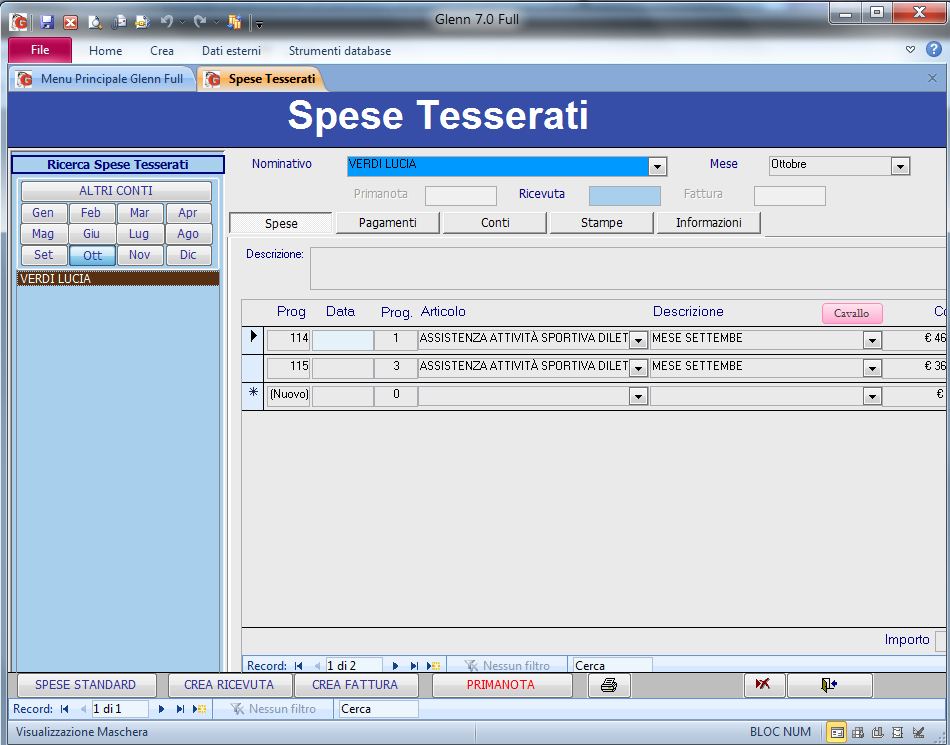Click the CREA RICEVUTA button

pyautogui.click(x=229, y=685)
